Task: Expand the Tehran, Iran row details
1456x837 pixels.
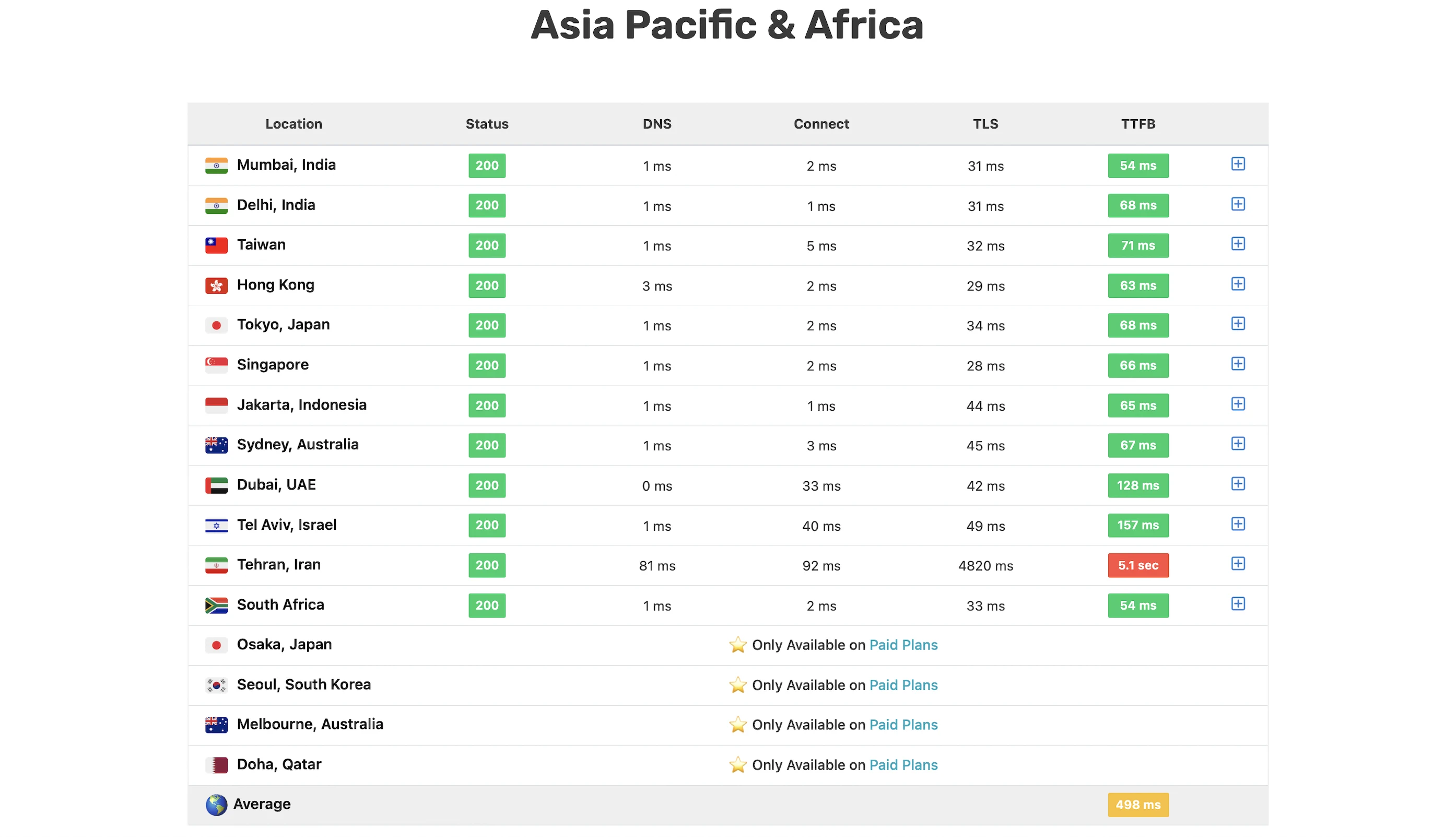Action: [1238, 563]
